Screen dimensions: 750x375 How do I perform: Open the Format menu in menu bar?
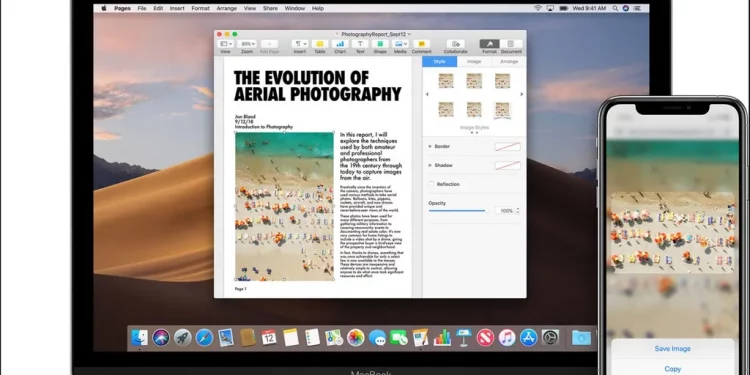[x=200, y=8]
